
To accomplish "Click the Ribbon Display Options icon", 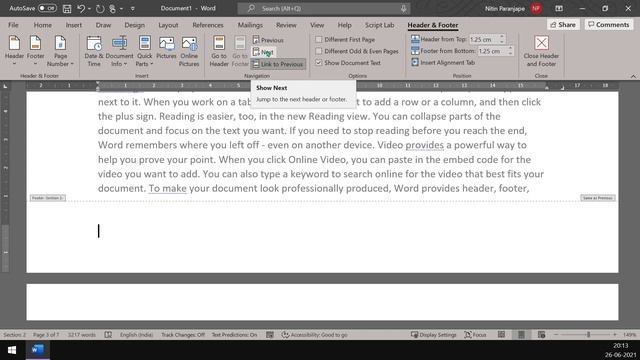I will (559, 8).
